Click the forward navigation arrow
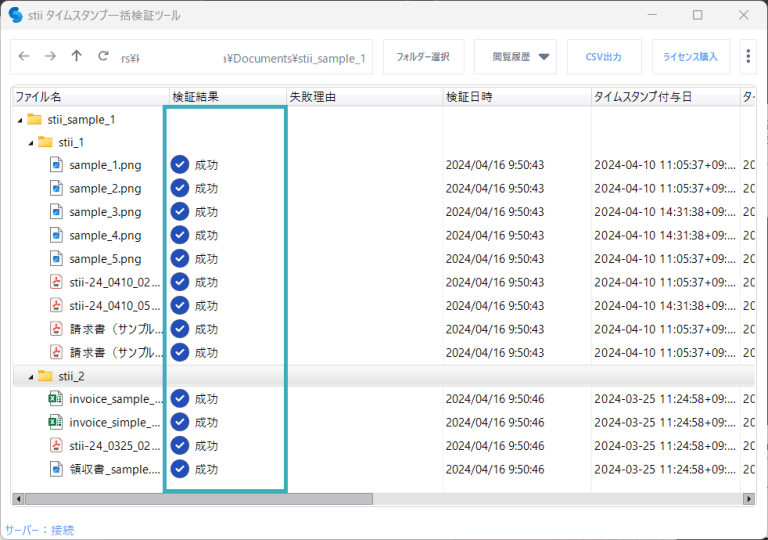768x540 pixels. pos(50,57)
